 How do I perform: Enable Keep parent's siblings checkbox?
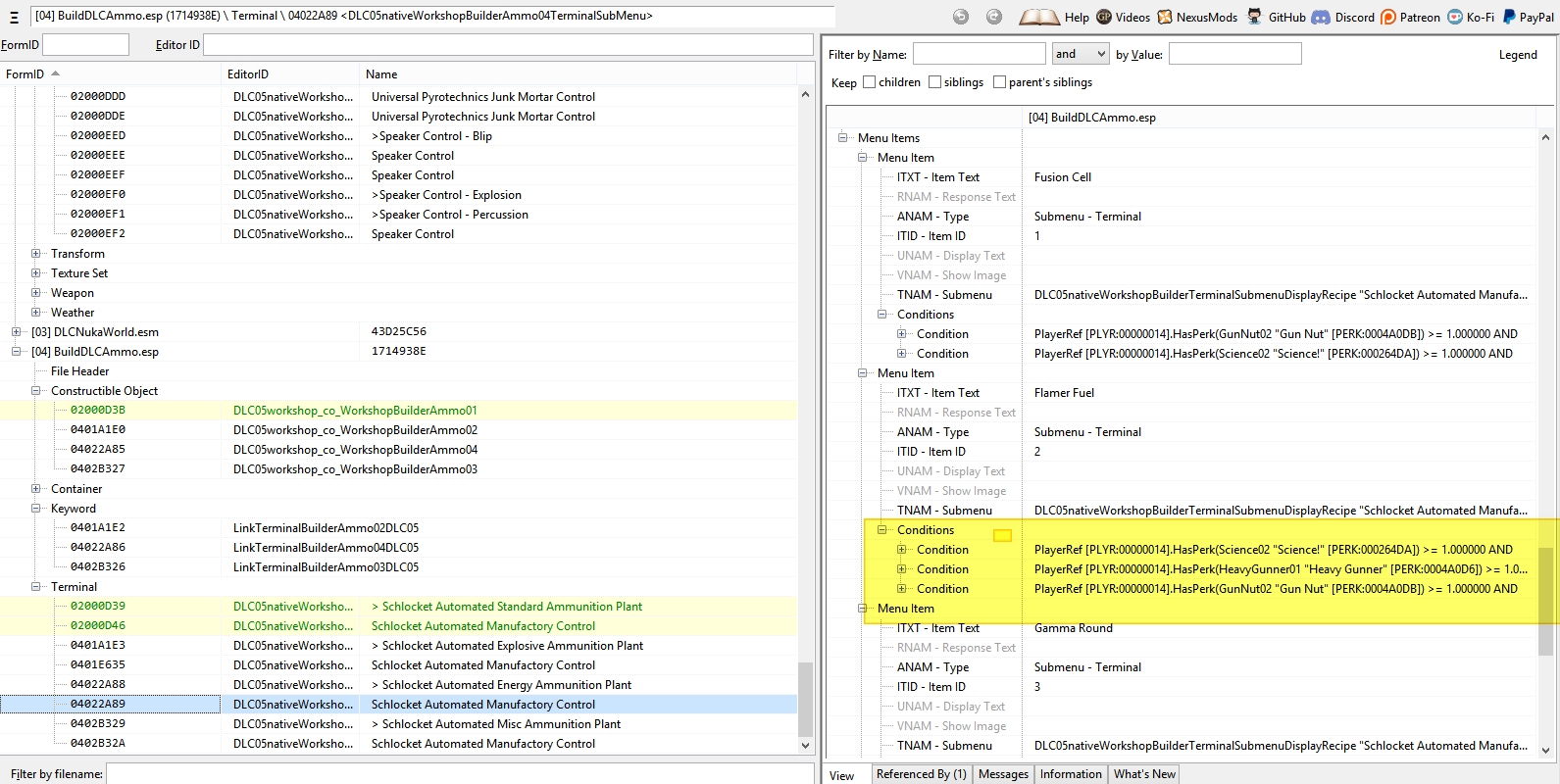[999, 82]
